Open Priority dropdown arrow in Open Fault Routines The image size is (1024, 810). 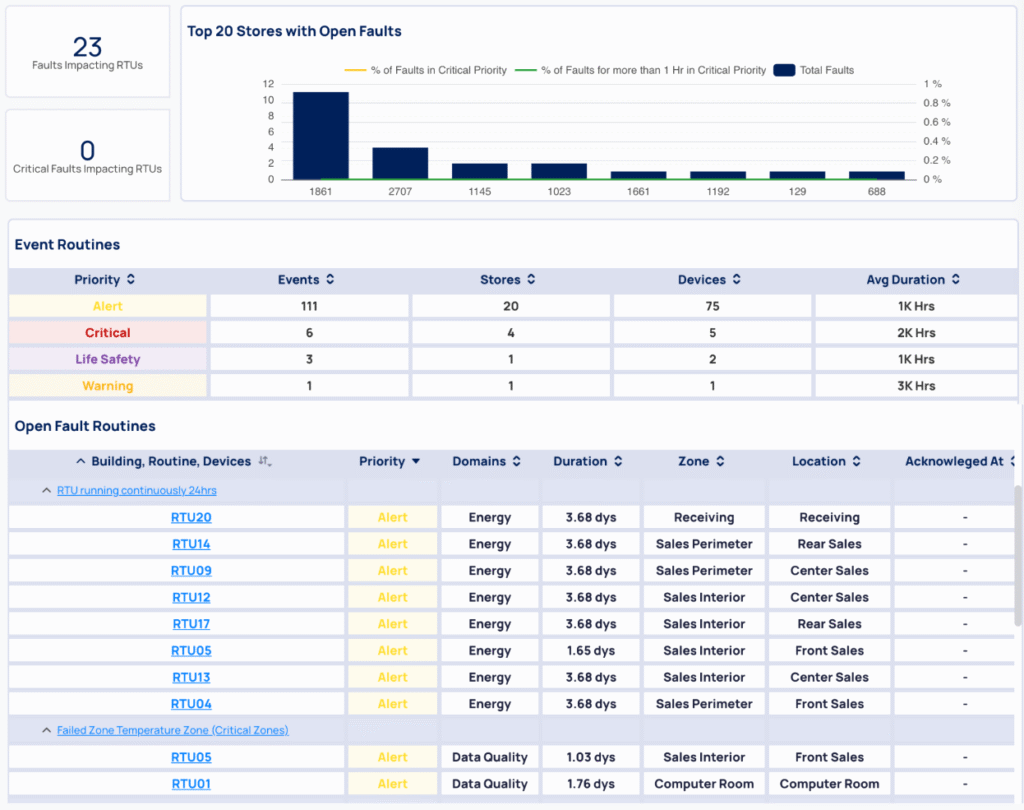(416, 462)
